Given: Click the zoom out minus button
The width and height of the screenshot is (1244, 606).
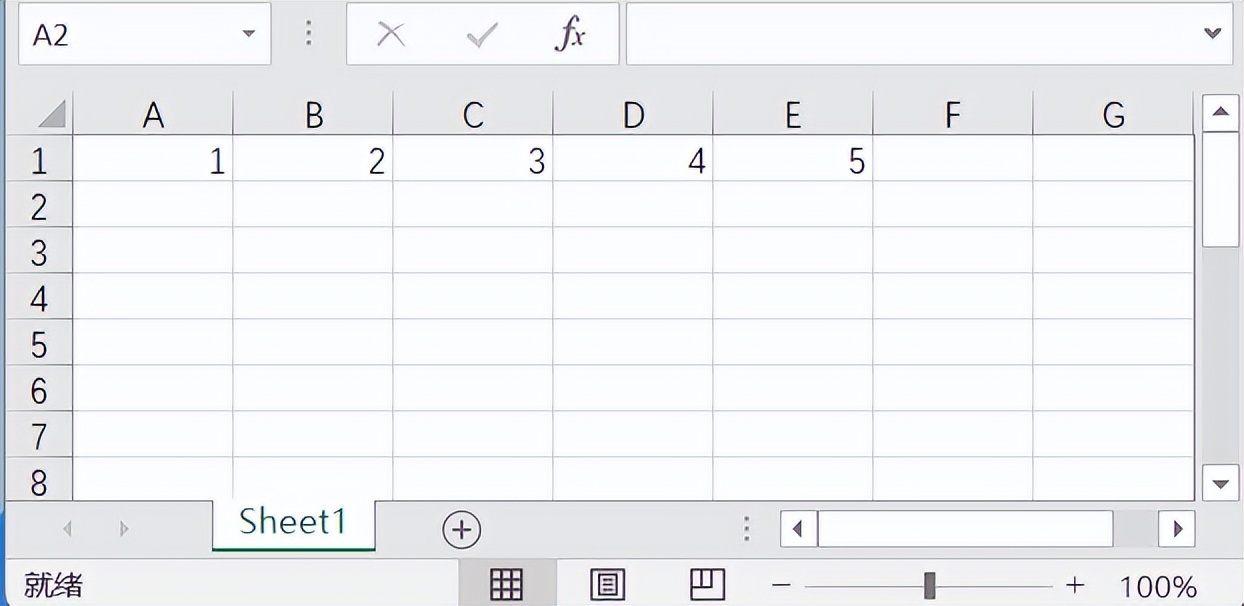Looking at the screenshot, I should (782, 585).
